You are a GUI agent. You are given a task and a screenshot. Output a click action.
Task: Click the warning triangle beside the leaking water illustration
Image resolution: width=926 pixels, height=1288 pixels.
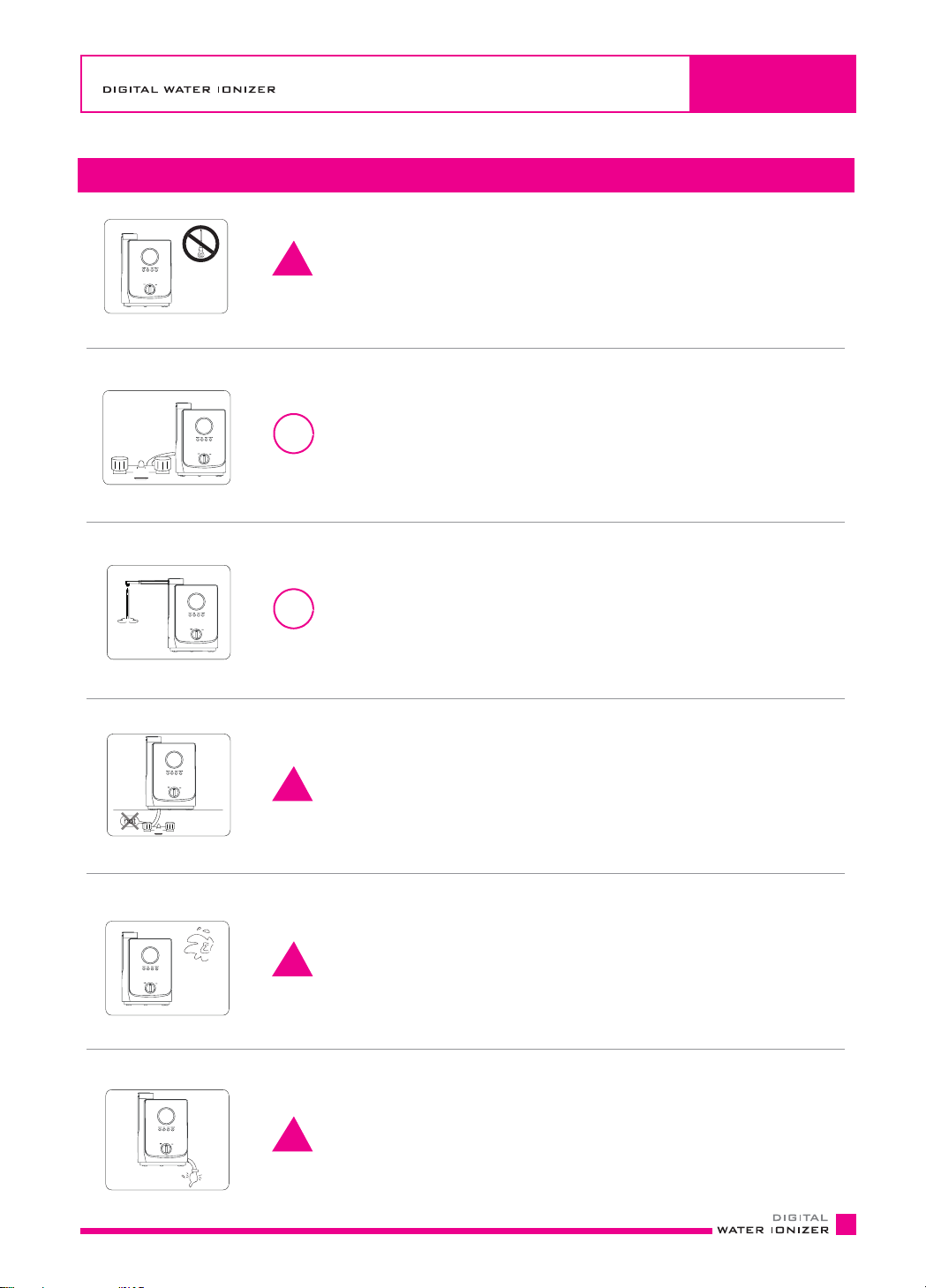coord(292,1134)
